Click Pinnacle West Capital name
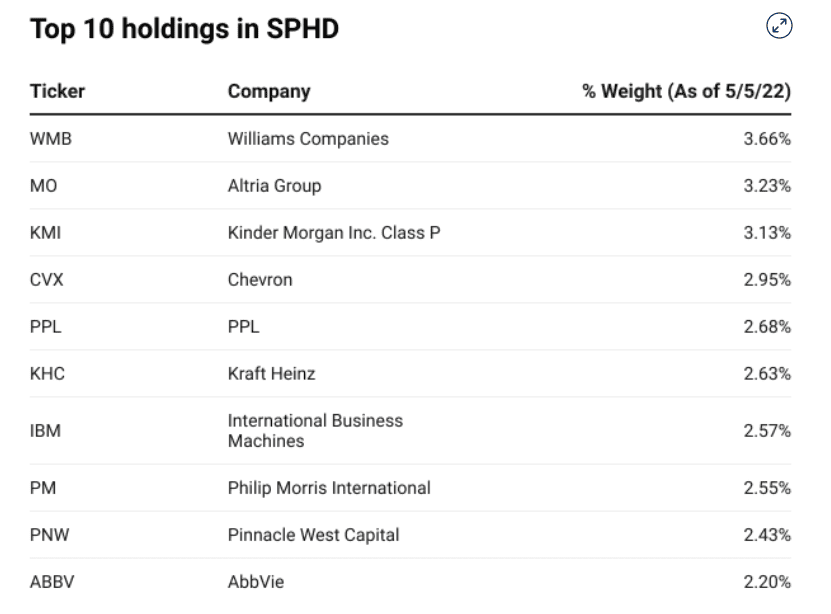The image size is (831, 614). pos(313,535)
